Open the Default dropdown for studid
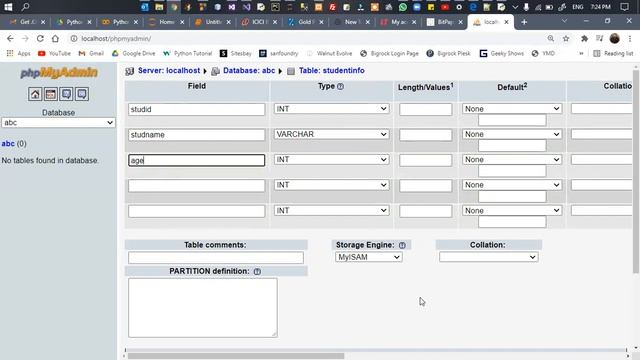Image resolution: width=640 pixels, height=360 pixels. [512, 109]
